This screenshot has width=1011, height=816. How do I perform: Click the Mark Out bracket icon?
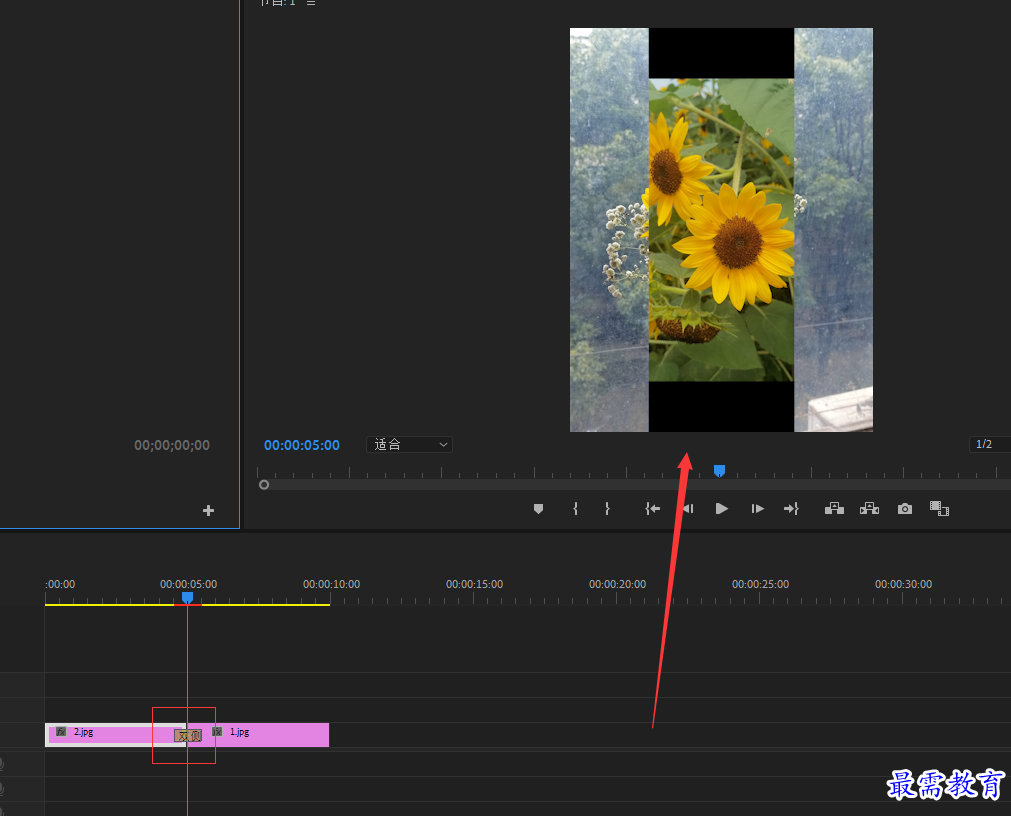607,509
